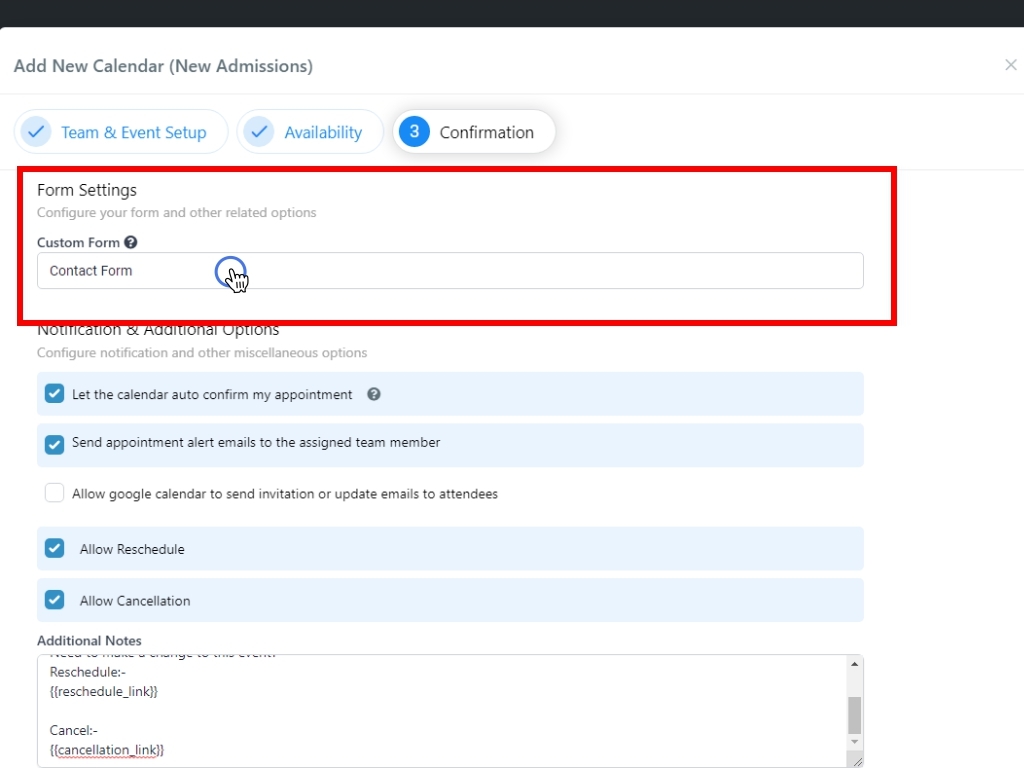Click the "Configure your form and other related options" text

click(176, 212)
